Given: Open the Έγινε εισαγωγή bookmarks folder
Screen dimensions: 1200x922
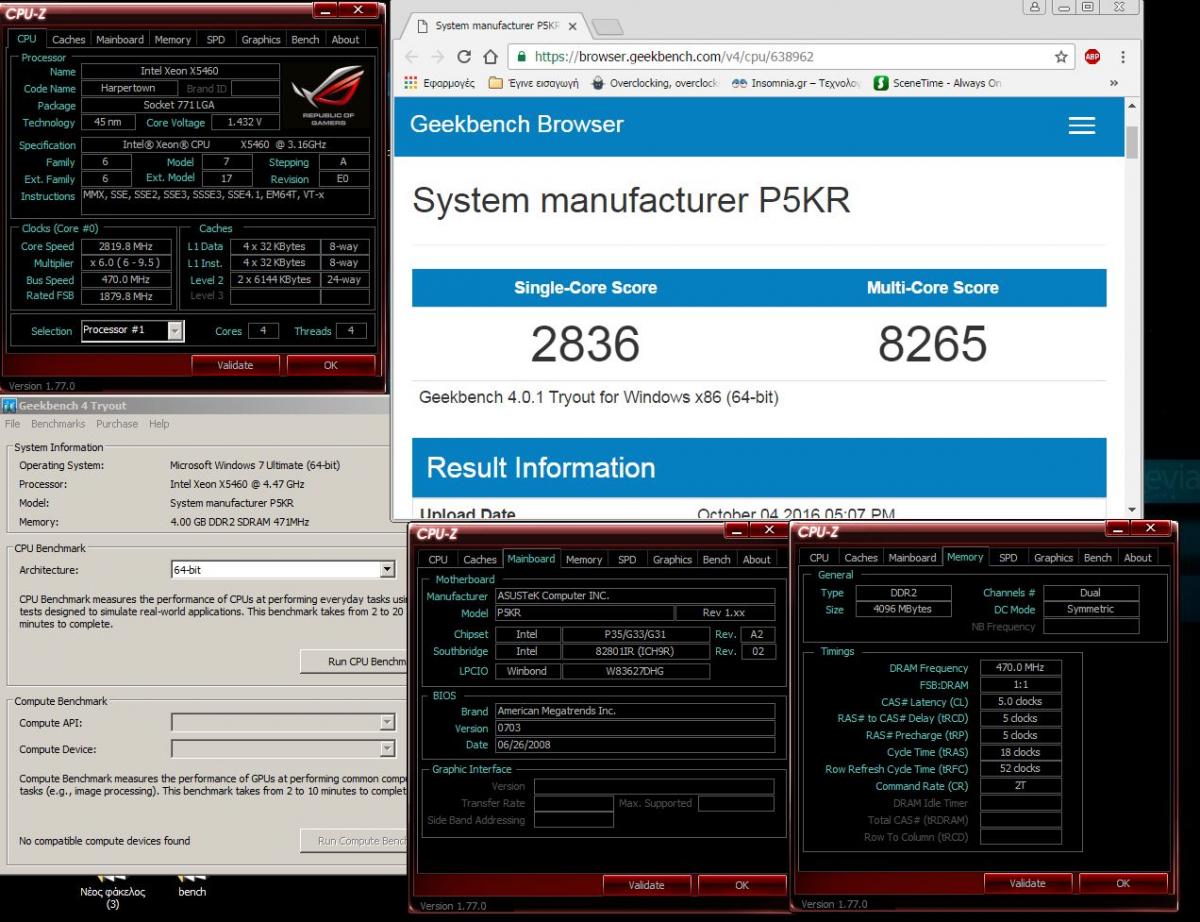Looking at the screenshot, I should [x=534, y=83].
